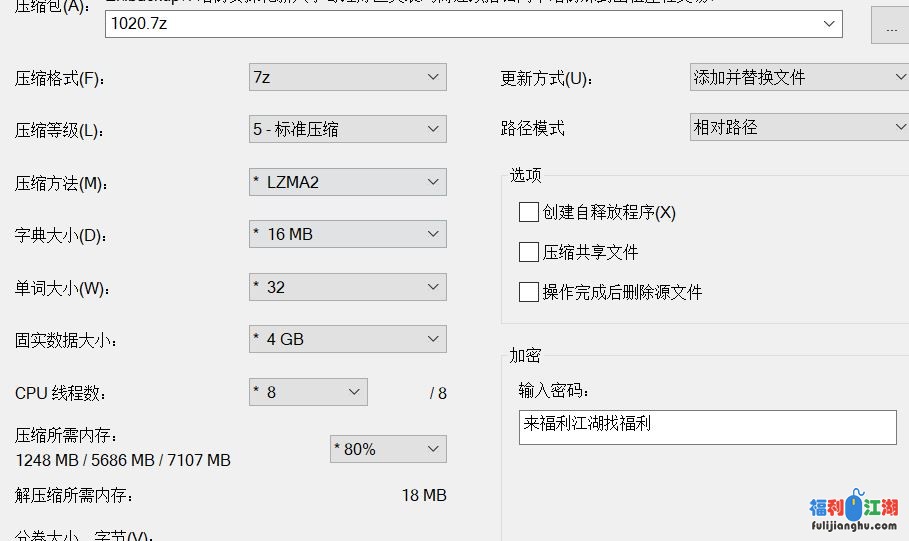The width and height of the screenshot is (909, 541).
Task: Click the 字典大小(D) label
Action: pyautogui.click(x=60, y=236)
